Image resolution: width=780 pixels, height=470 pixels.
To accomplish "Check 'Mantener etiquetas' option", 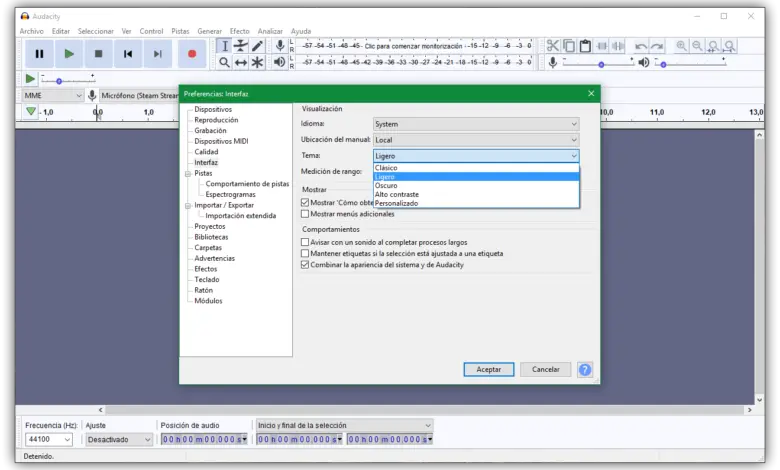I will (305, 254).
